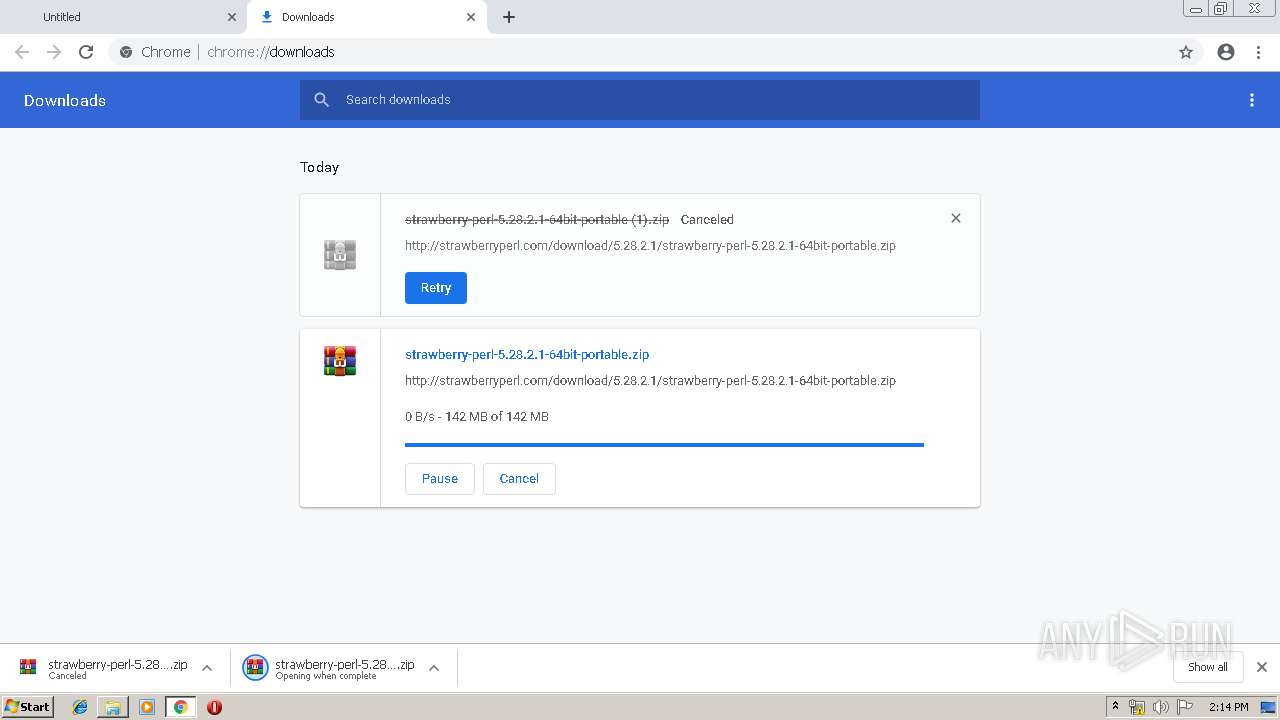
Task: Expand options for opening-when-complete shelf download
Action: click(434, 668)
